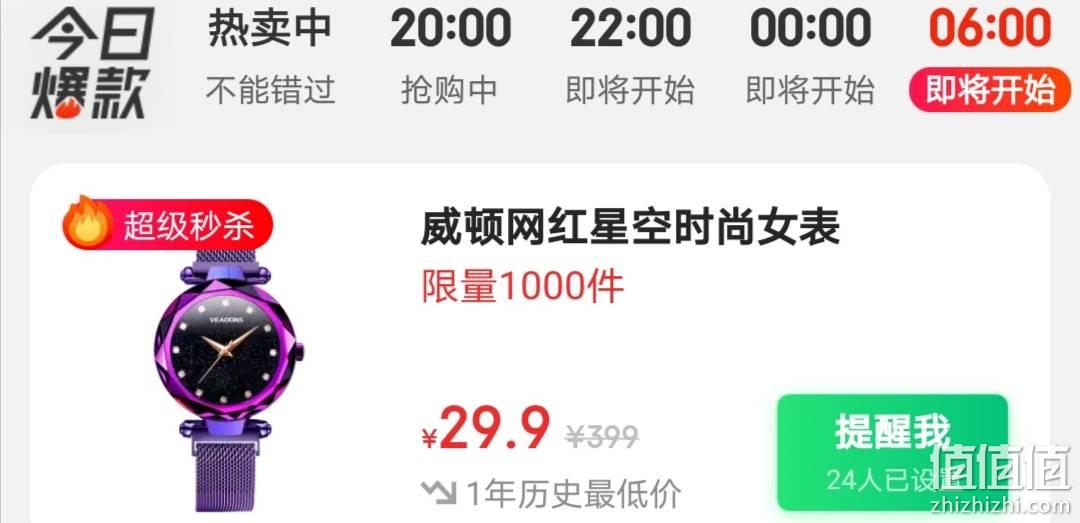Tap the 今日爆款 logo
The width and height of the screenshot is (1080, 523).
click(x=92, y=63)
